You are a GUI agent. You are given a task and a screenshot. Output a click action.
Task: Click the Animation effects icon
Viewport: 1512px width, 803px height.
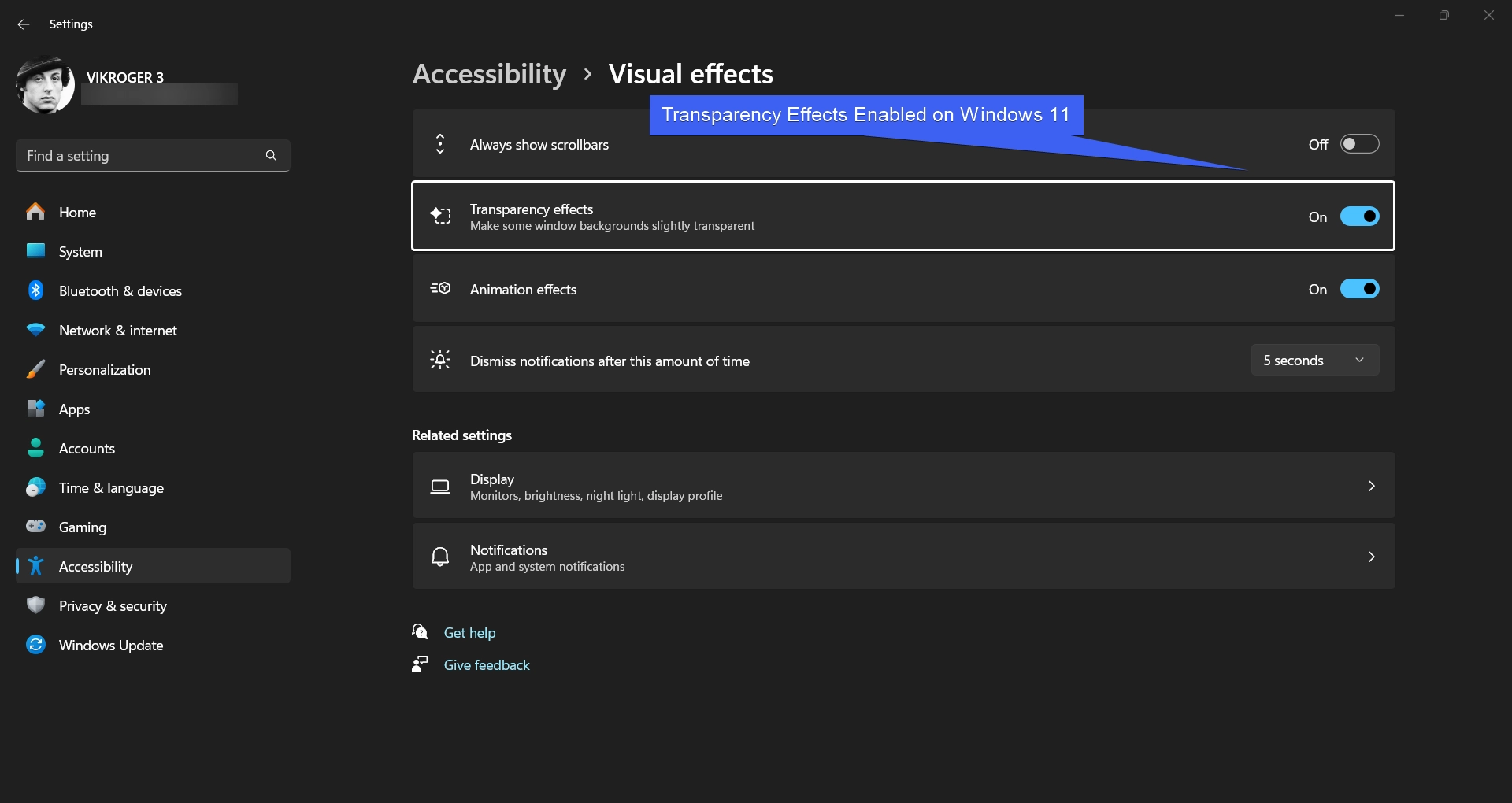point(440,288)
